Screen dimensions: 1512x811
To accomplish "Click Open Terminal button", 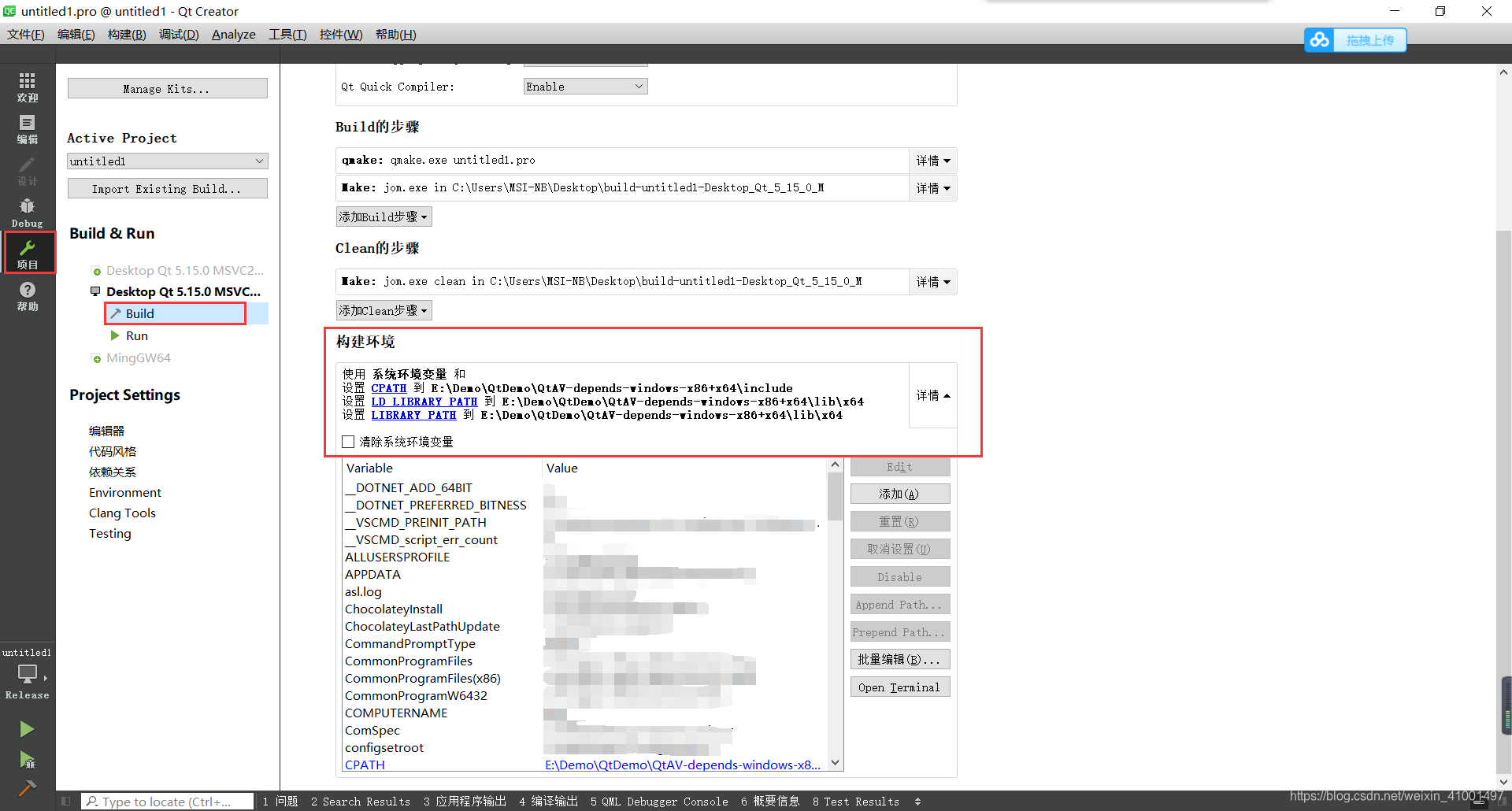I will click(900, 687).
